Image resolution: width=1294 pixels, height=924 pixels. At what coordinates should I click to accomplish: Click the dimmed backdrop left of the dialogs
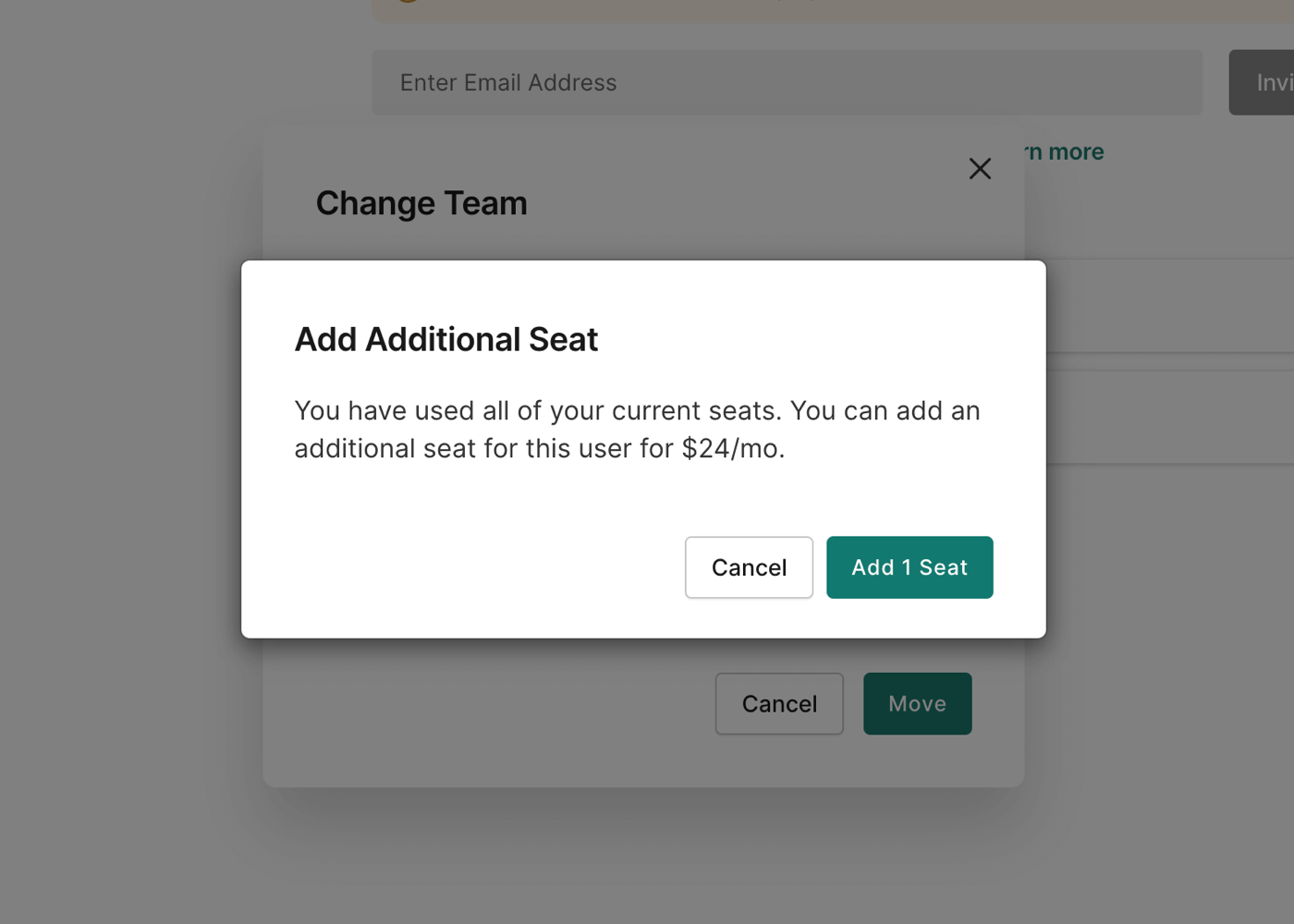120,462
